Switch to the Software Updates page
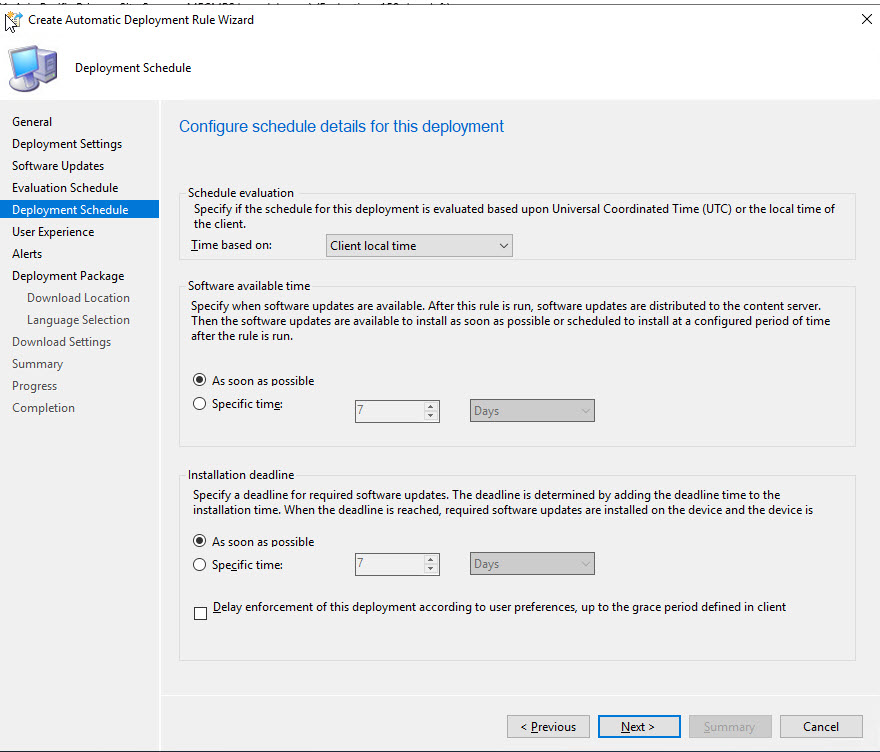The width and height of the screenshot is (880, 752). point(58,166)
